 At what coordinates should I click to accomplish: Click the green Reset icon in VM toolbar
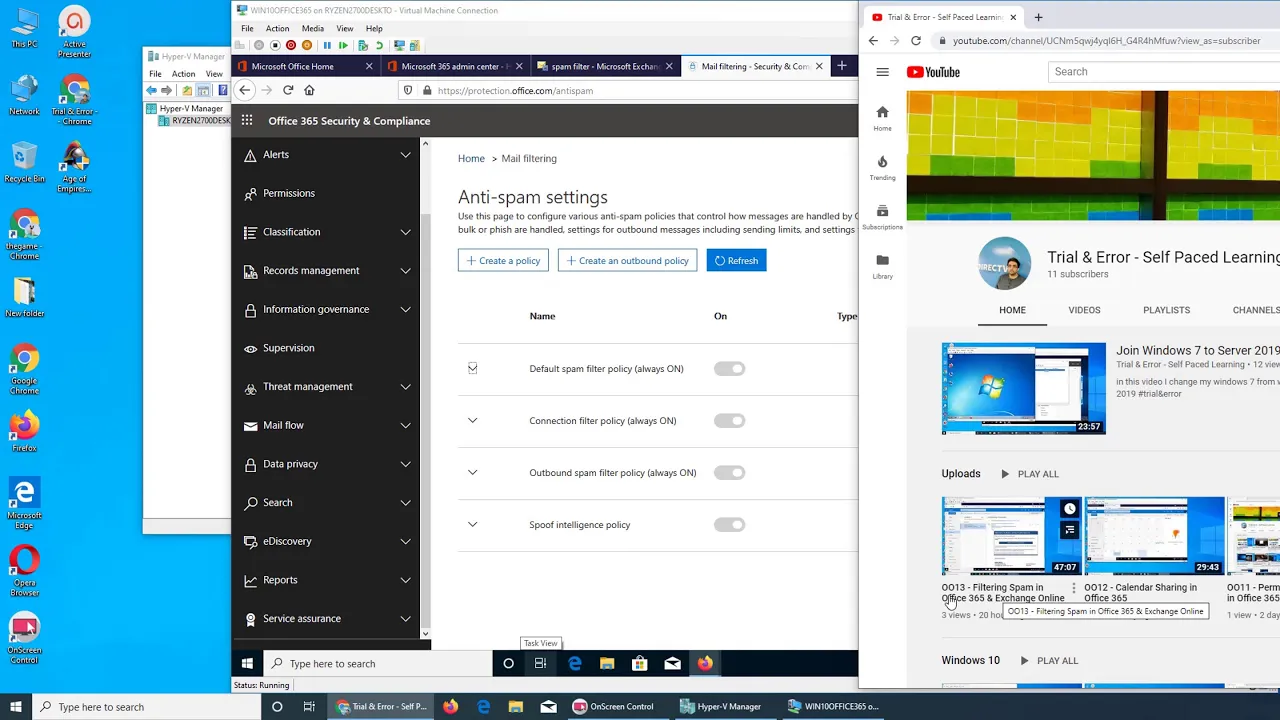343,45
